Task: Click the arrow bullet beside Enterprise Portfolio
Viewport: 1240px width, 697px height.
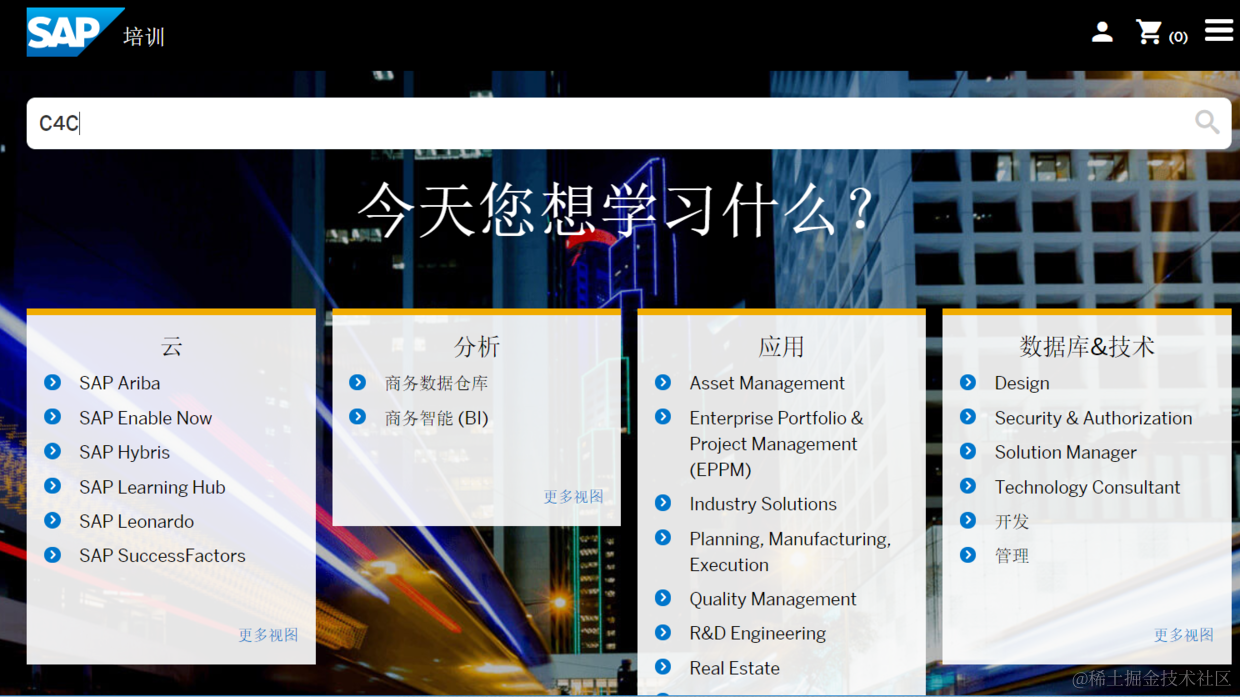Action: pyautogui.click(x=663, y=417)
